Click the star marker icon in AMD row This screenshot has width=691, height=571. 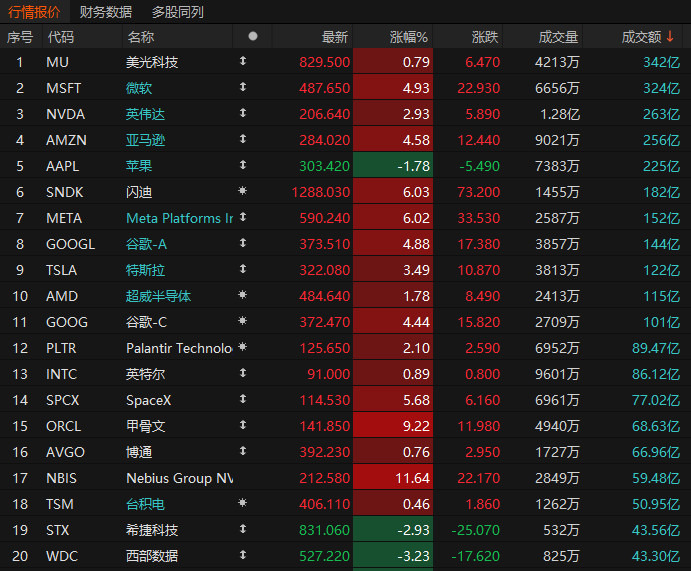pyautogui.click(x=242, y=295)
